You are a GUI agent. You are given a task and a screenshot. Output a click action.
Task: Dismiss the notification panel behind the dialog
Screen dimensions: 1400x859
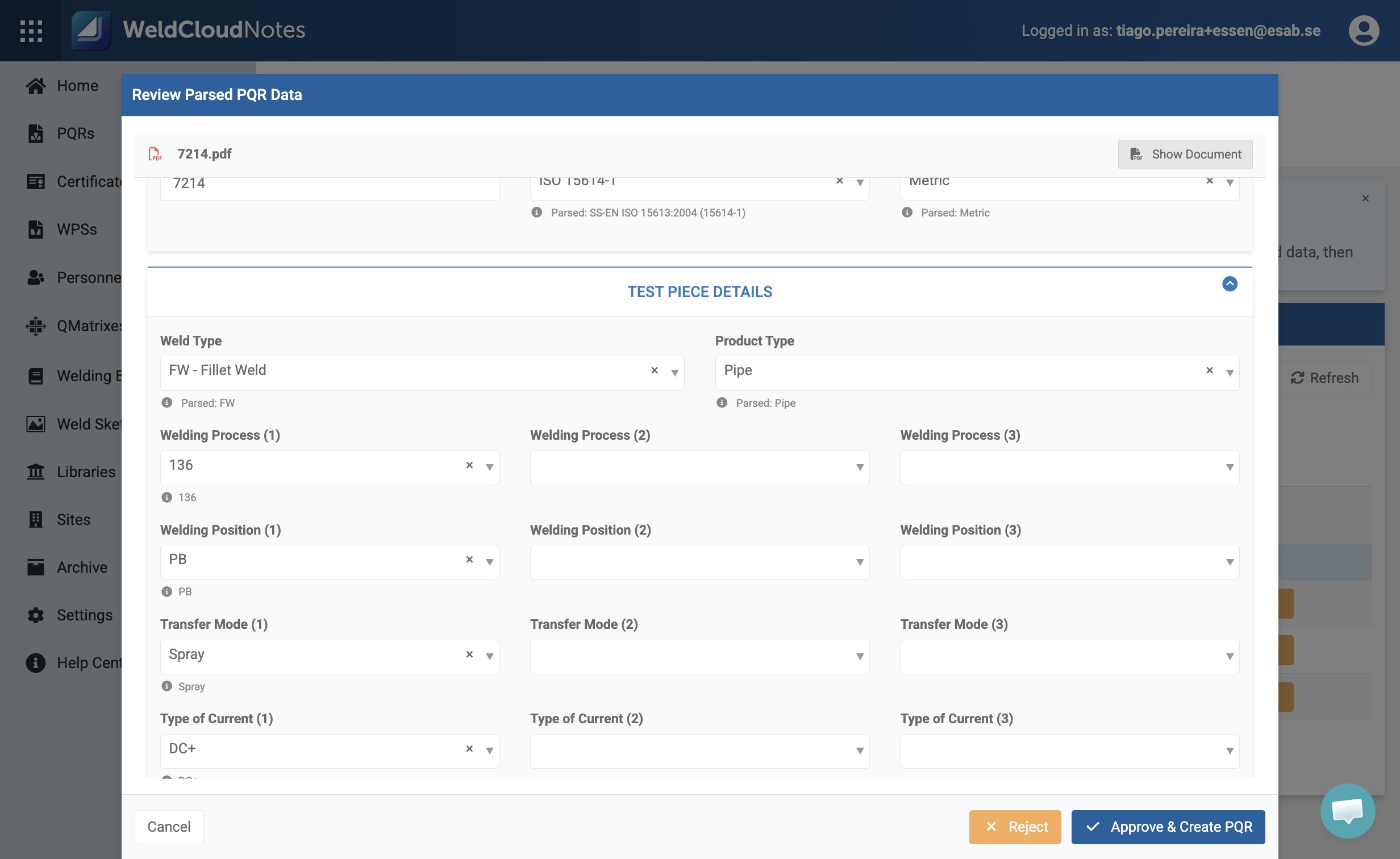click(x=1365, y=198)
